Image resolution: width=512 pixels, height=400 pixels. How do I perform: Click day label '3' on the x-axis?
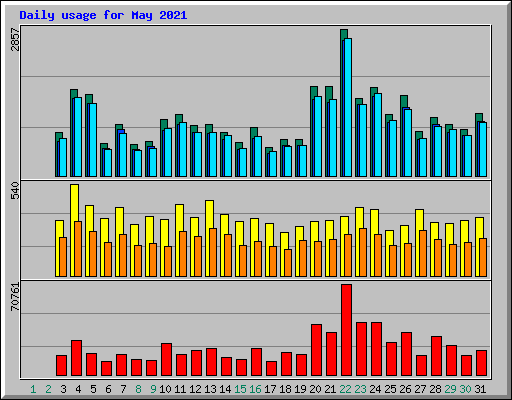coord(63,389)
